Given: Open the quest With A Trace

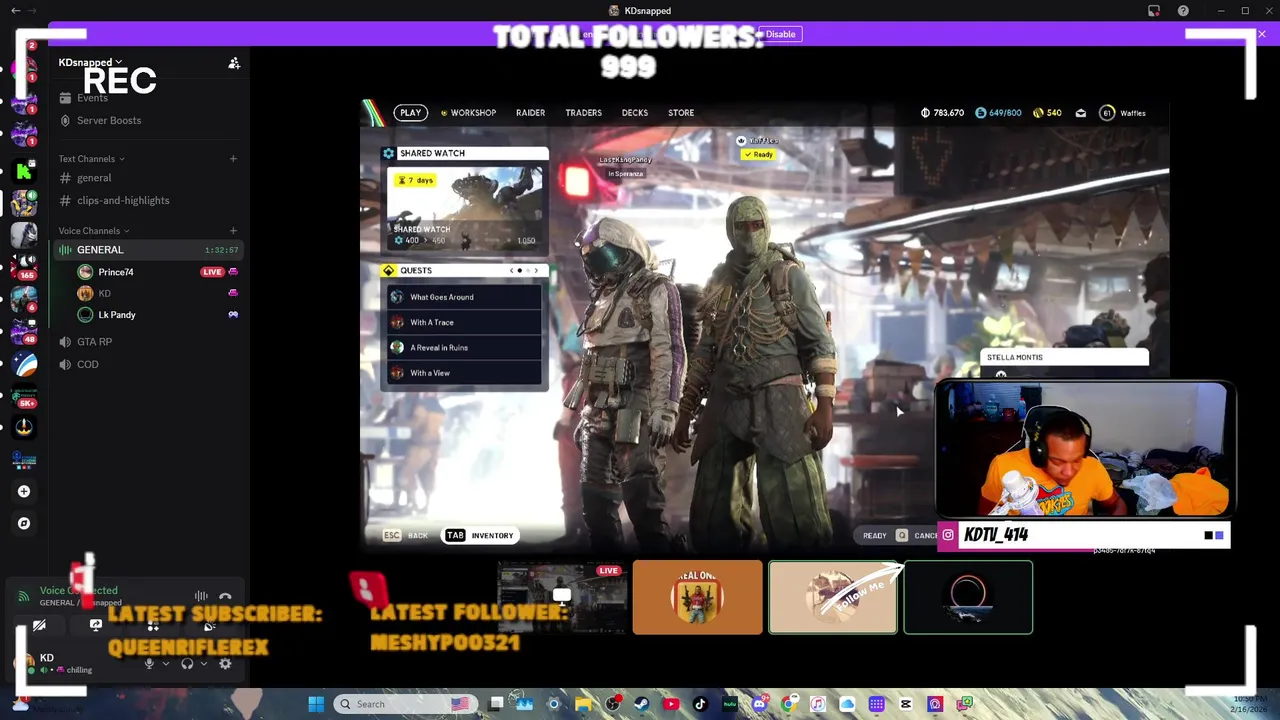Looking at the screenshot, I should (x=466, y=322).
